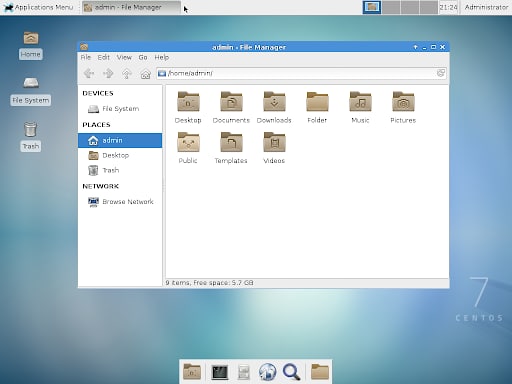
Task: Select the folder named Folder
Action: [317, 108]
